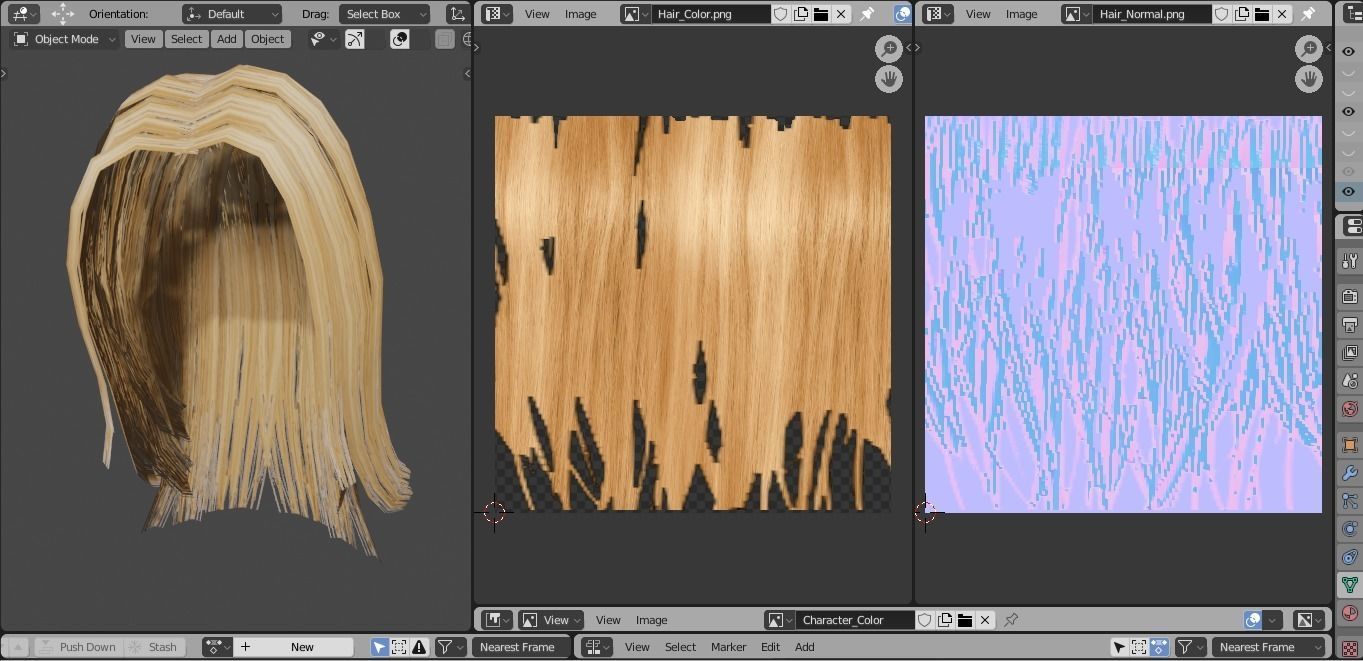
Task: Pin the Character_Color image
Action: pos(1011,620)
